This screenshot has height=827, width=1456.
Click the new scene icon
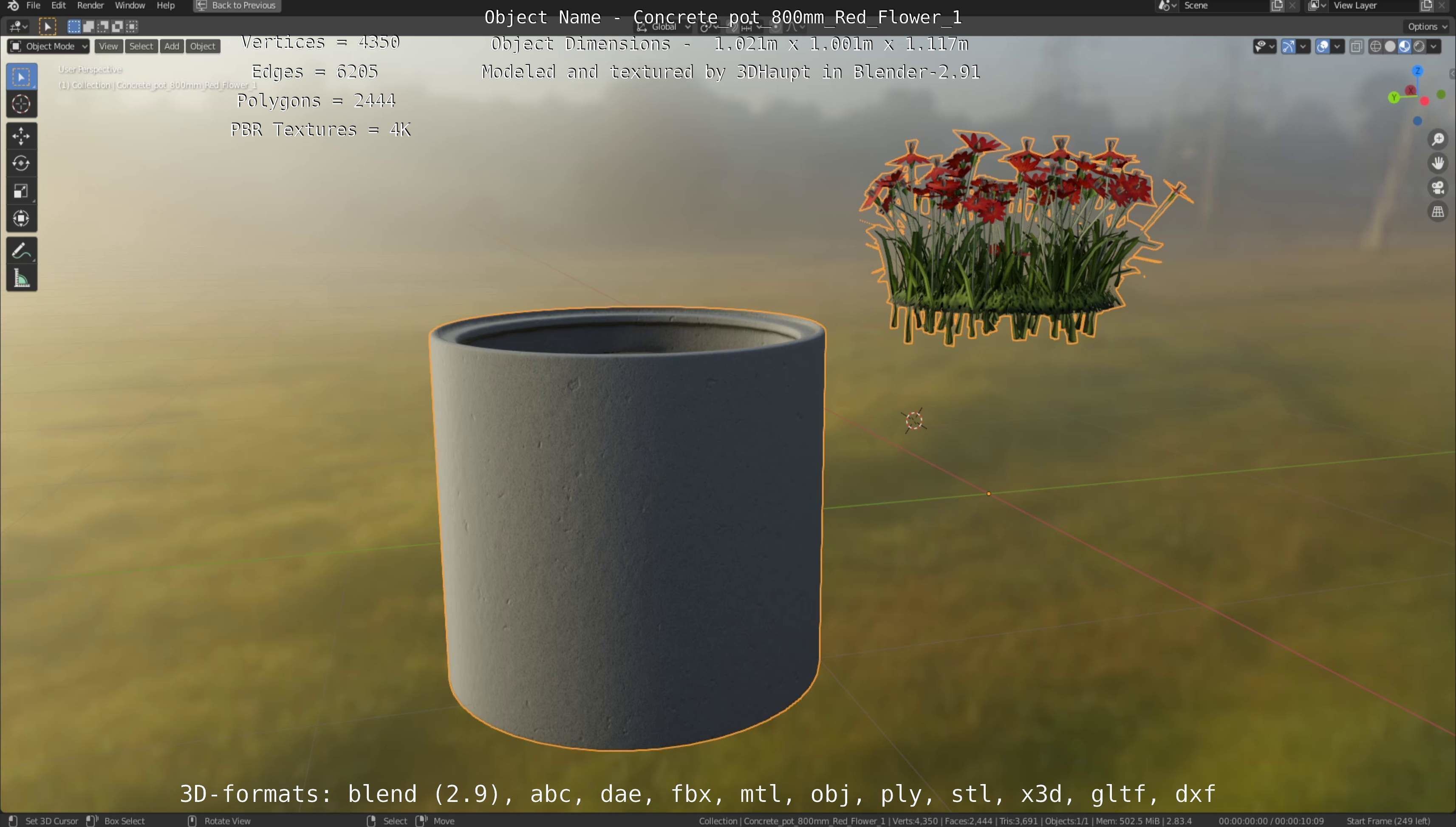1277,6
